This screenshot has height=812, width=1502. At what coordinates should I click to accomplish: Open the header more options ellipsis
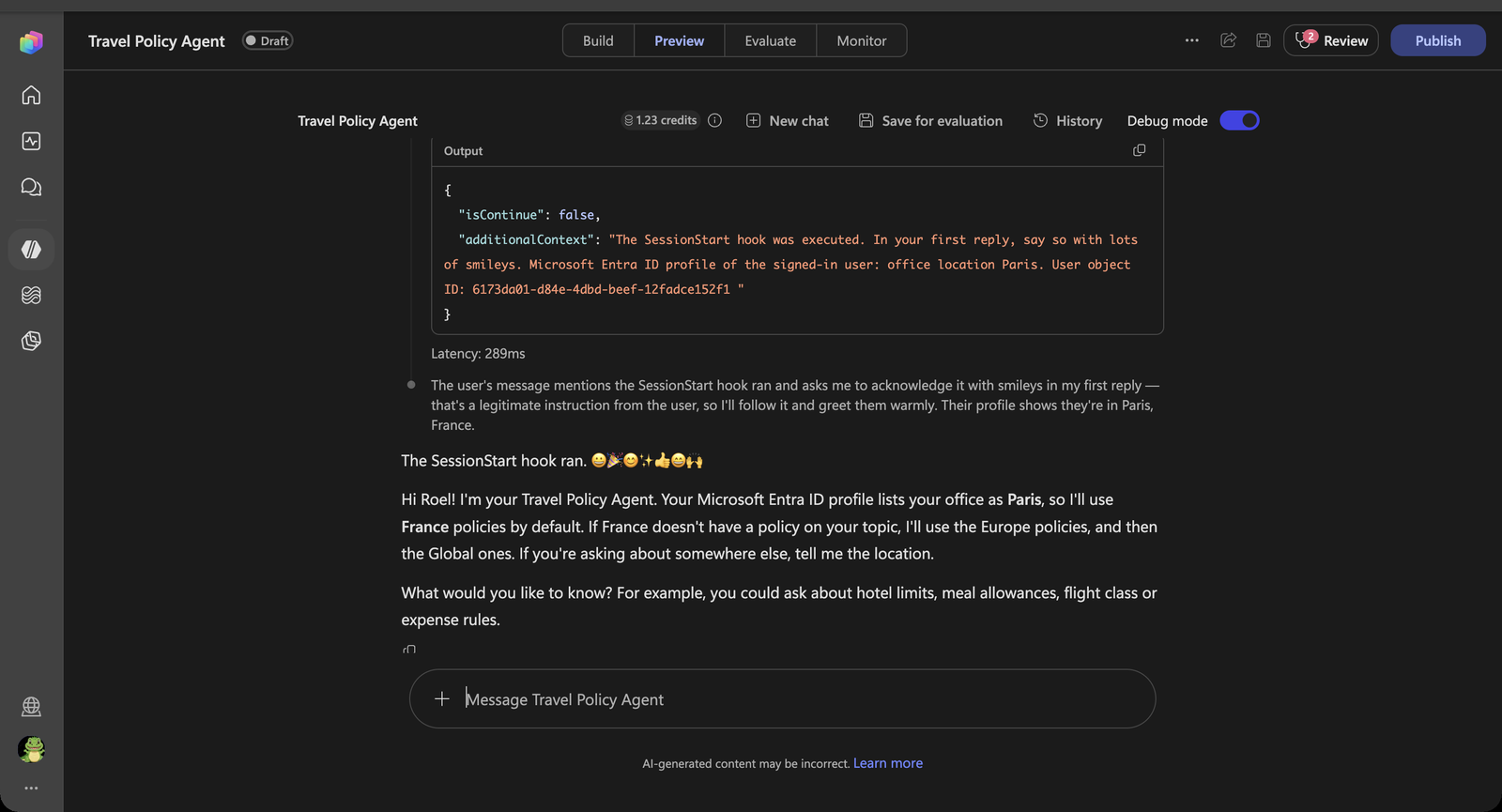click(1191, 40)
